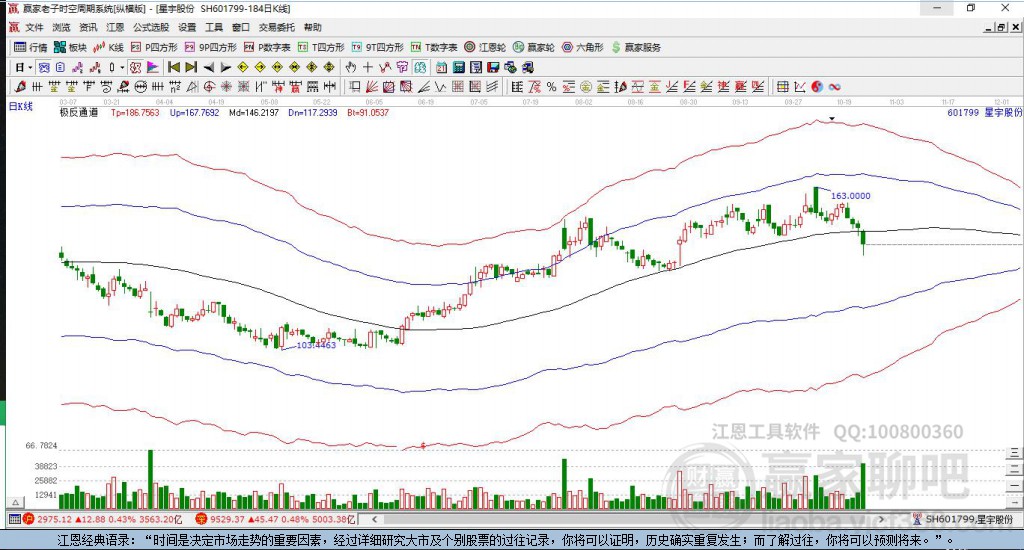This screenshot has width=1024, height=550.
Task: Open the 工具 menu
Action: coord(214,27)
